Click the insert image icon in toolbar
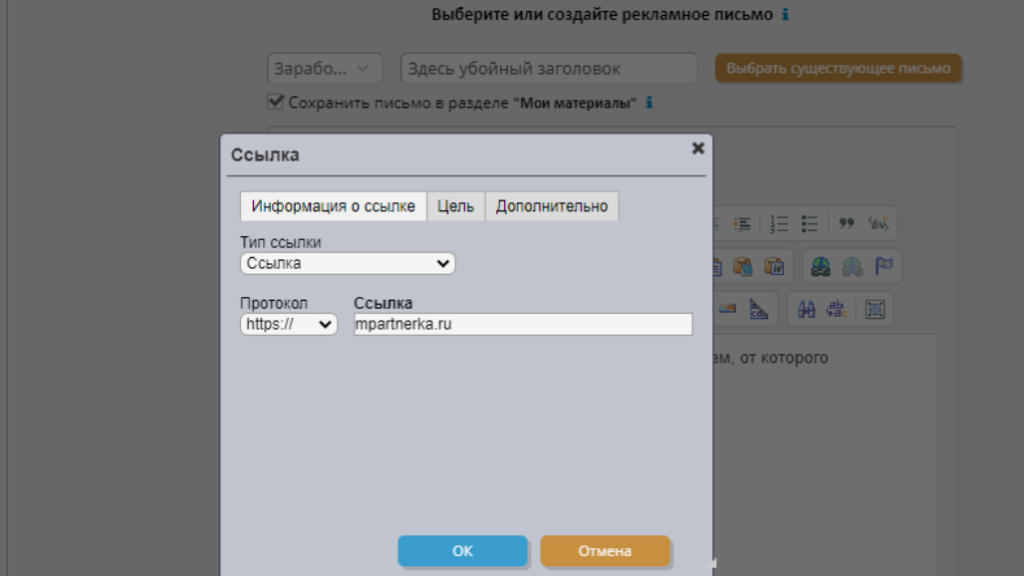This screenshot has height=576, width=1024. point(727,309)
